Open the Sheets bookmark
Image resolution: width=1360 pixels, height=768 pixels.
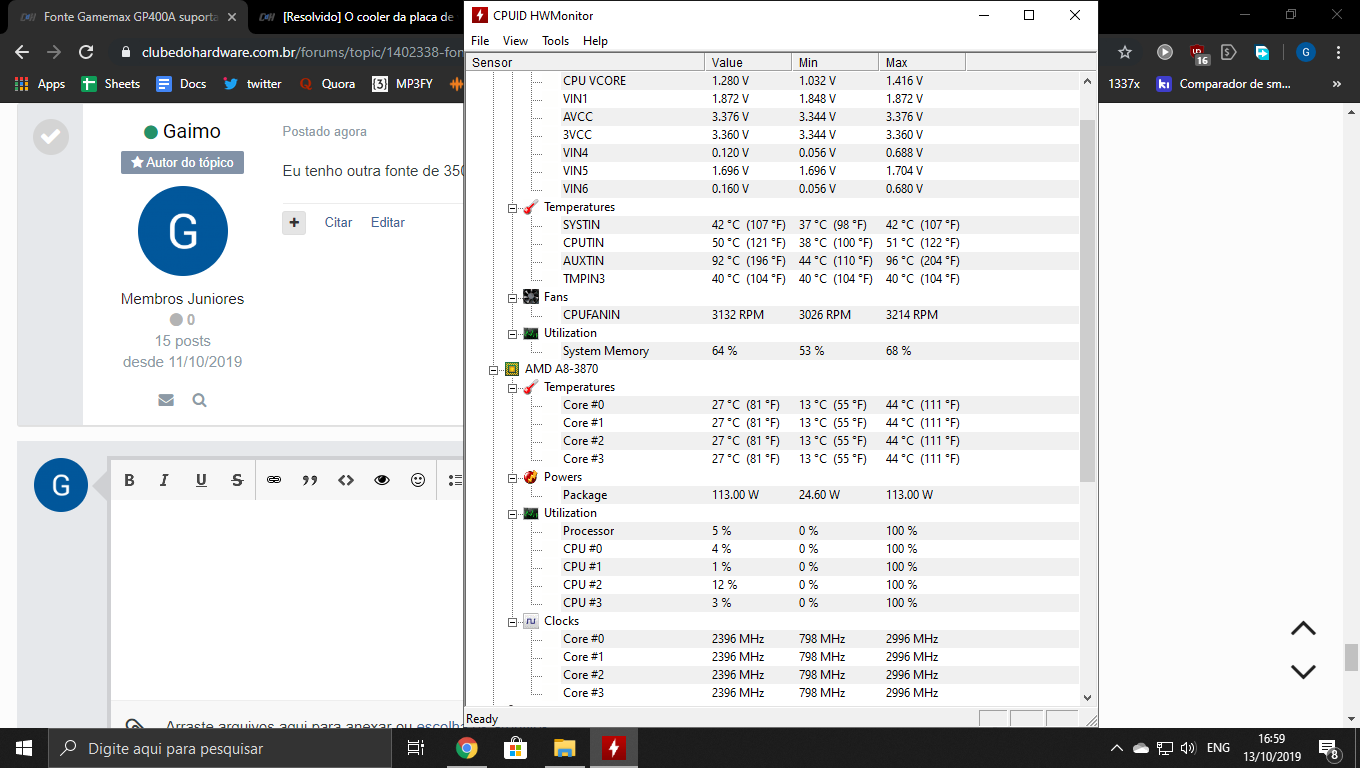tap(111, 84)
